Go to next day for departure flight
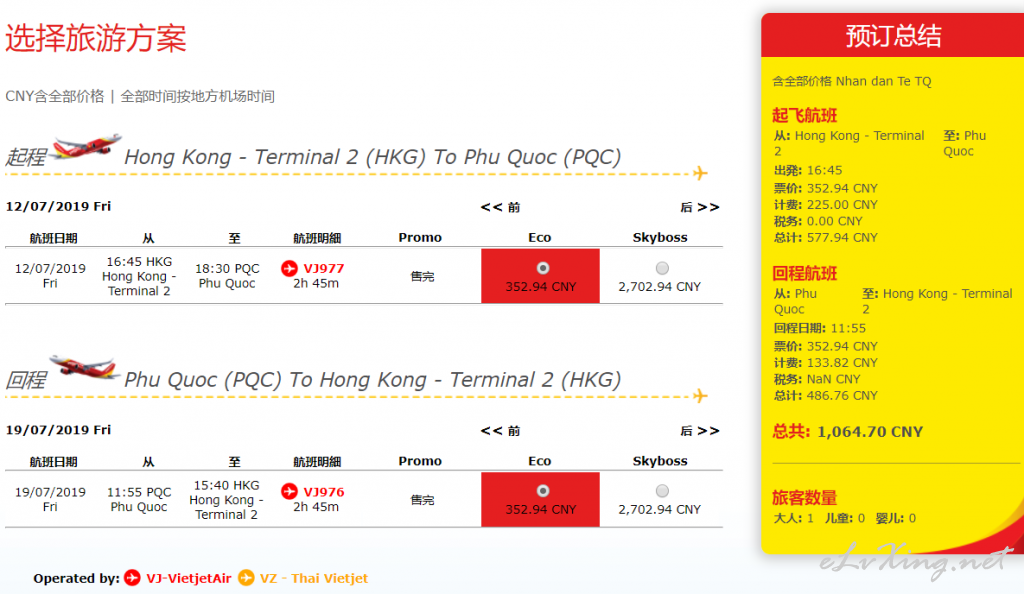 [x=699, y=207]
